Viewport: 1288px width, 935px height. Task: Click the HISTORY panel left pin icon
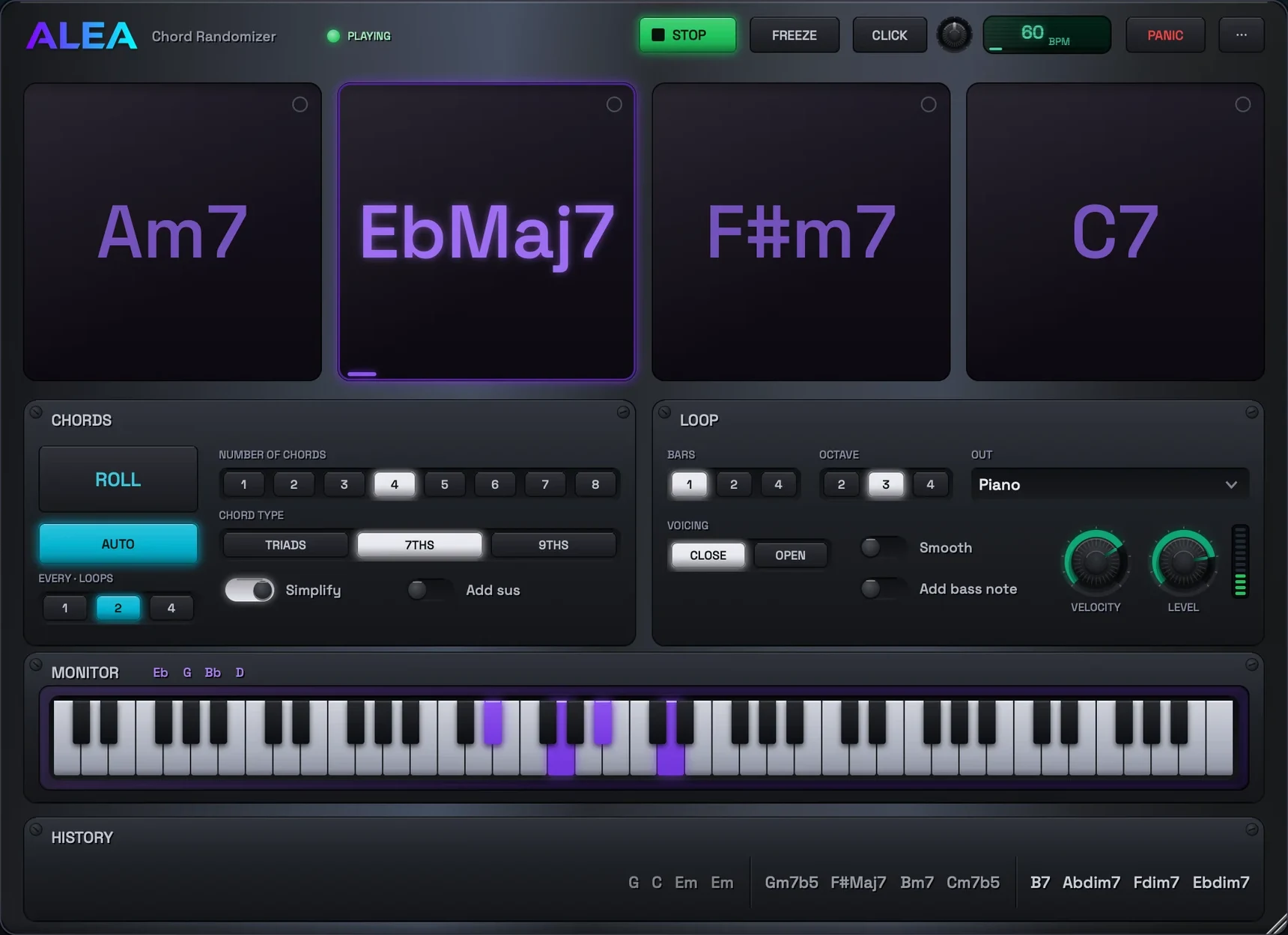click(36, 829)
